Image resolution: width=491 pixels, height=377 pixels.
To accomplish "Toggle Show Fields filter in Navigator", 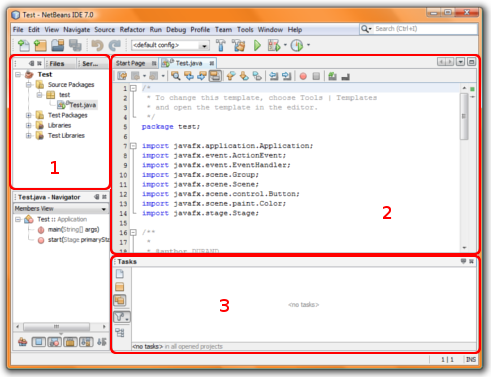I will [x=38, y=342].
